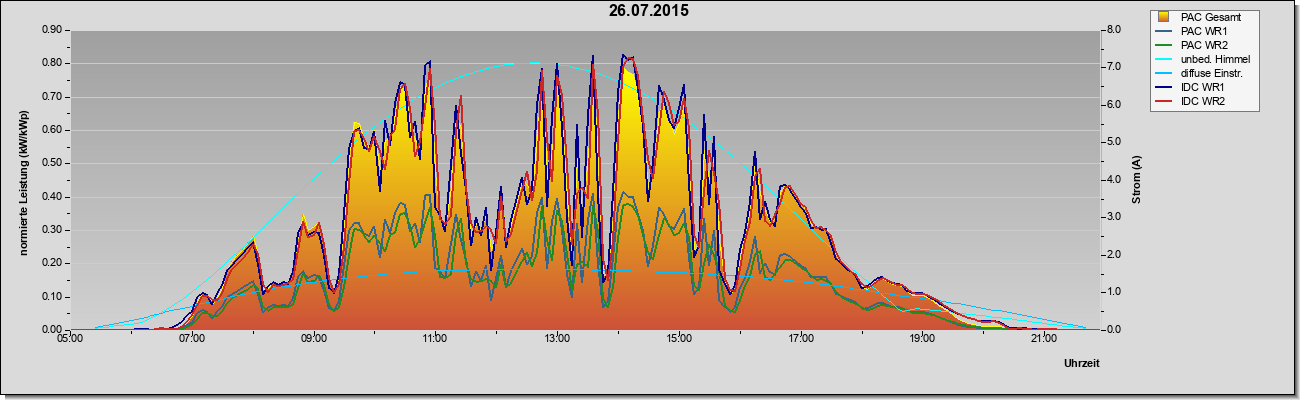Click the 13:00 time axis tick
This screenshot has height=400, width=1300.
pos(557,340)
